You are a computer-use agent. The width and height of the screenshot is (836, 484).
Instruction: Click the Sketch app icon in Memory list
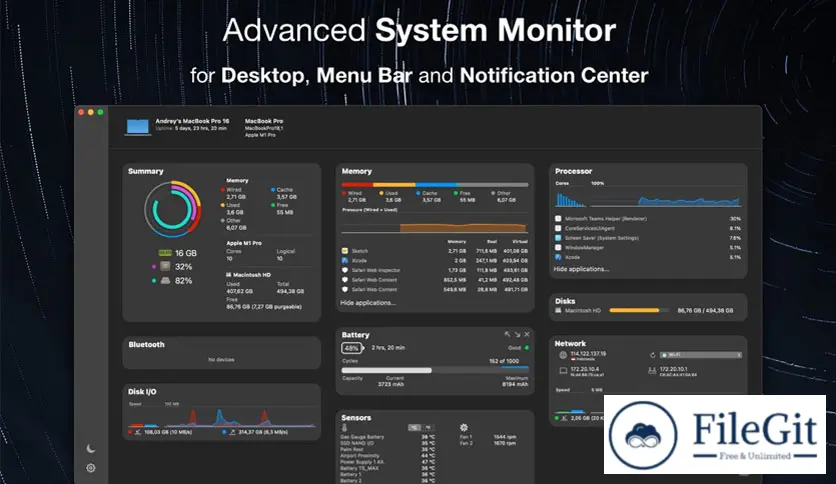point(344,251)
